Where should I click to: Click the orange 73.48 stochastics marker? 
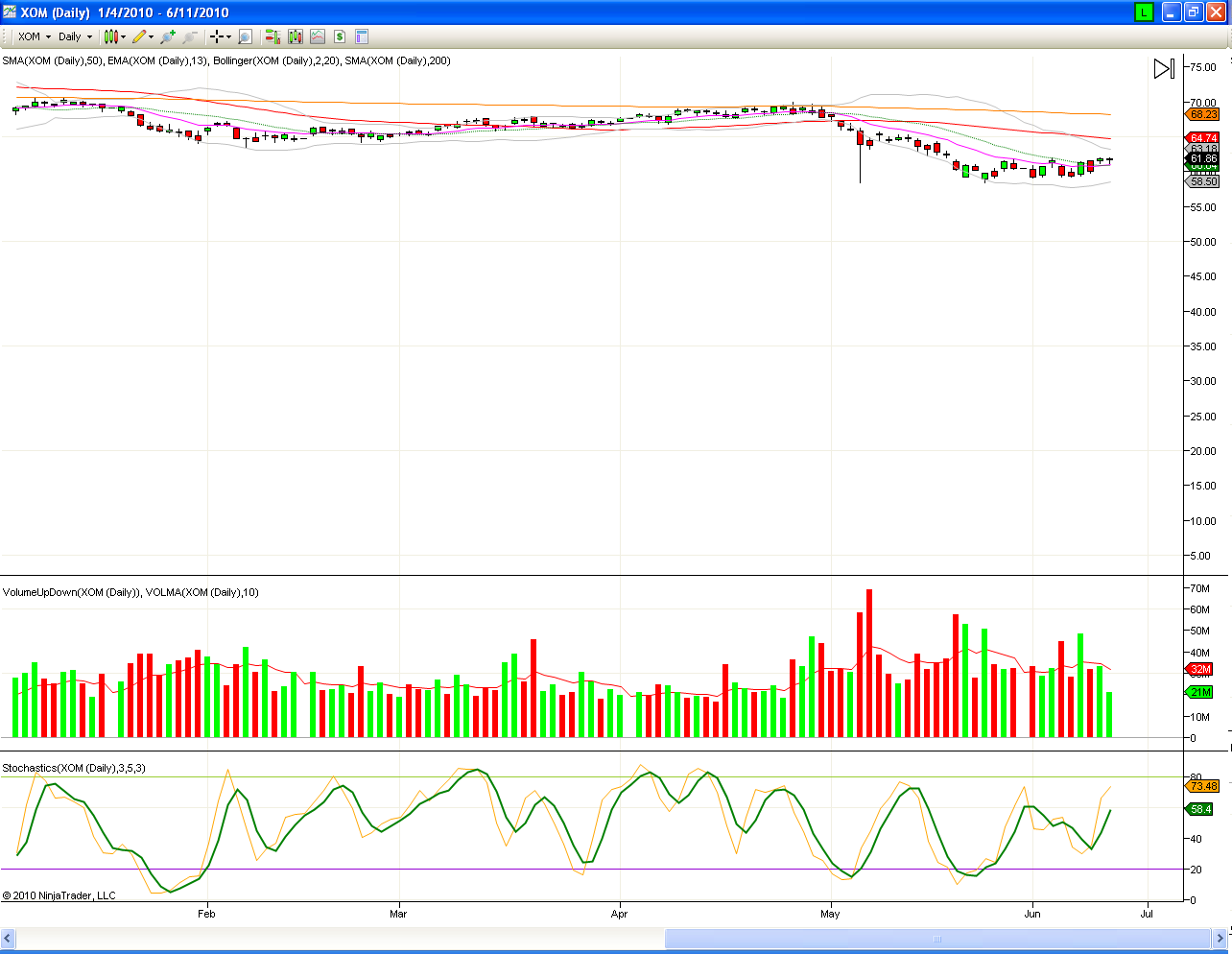pyautogui.click(x=1203, y=786)
